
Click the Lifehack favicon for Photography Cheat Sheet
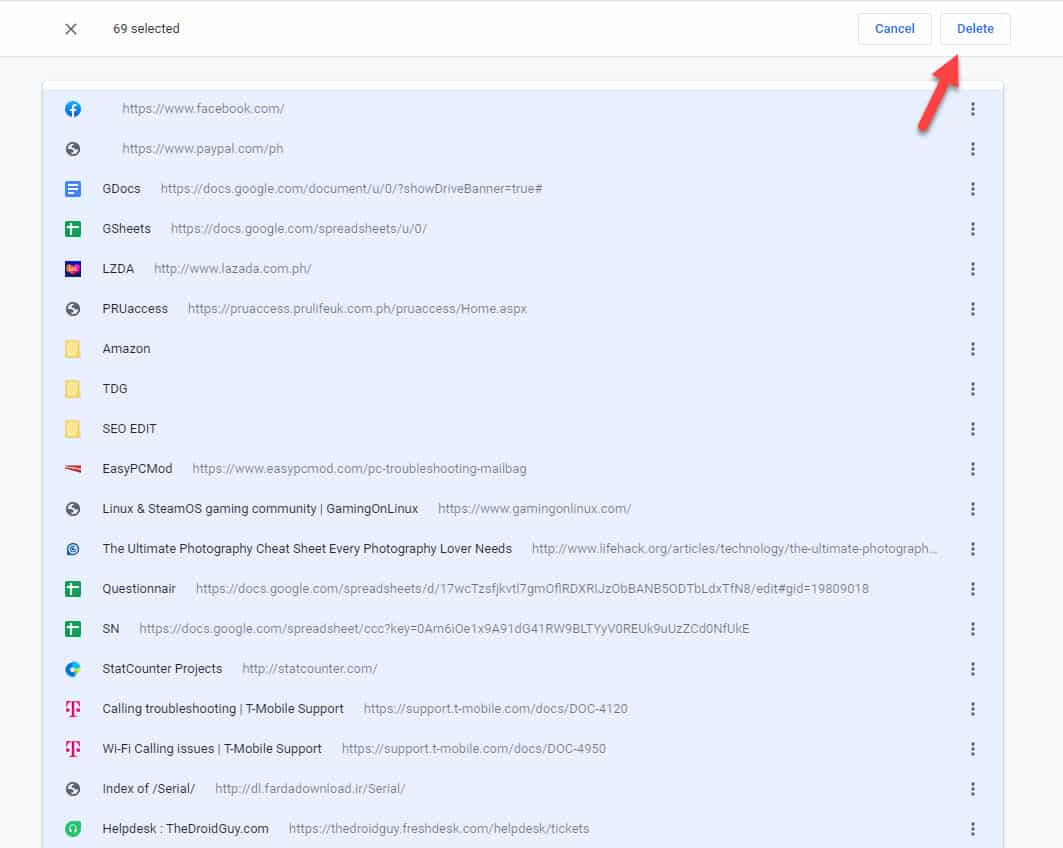click(73, 549)
